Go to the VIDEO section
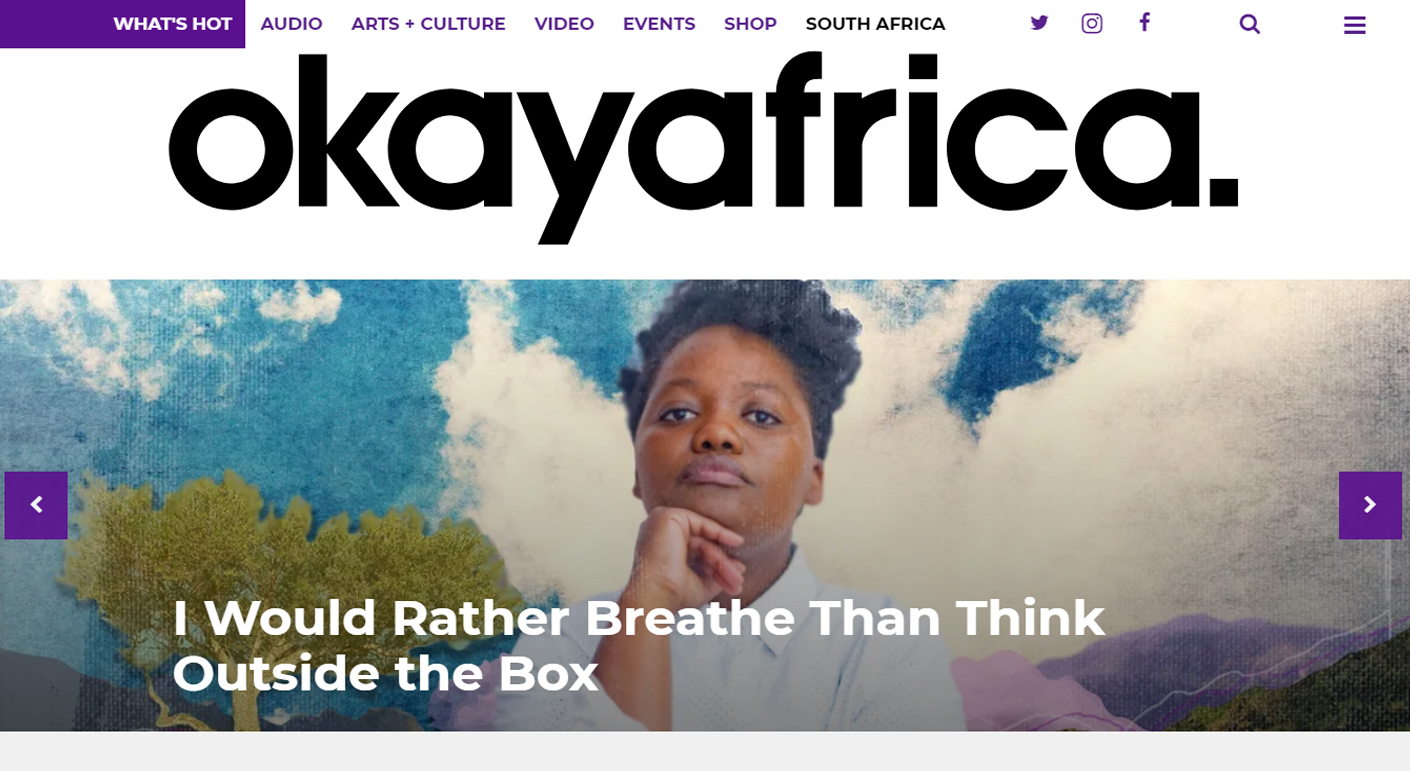Screen dimensions: 1410x771 point(564,24)
